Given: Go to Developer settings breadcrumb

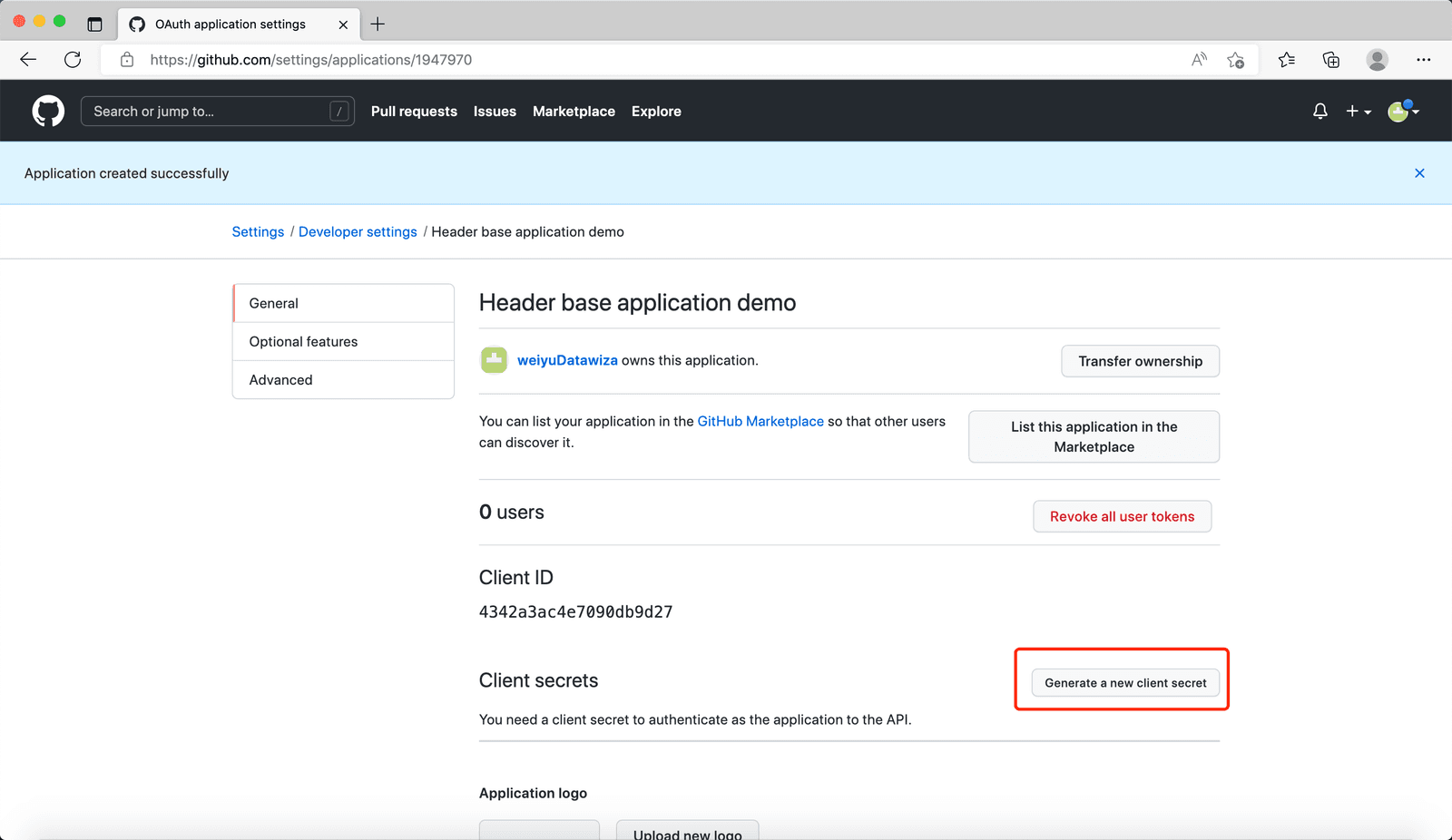Looking at the screenshot, I should (x=358, y=232).
